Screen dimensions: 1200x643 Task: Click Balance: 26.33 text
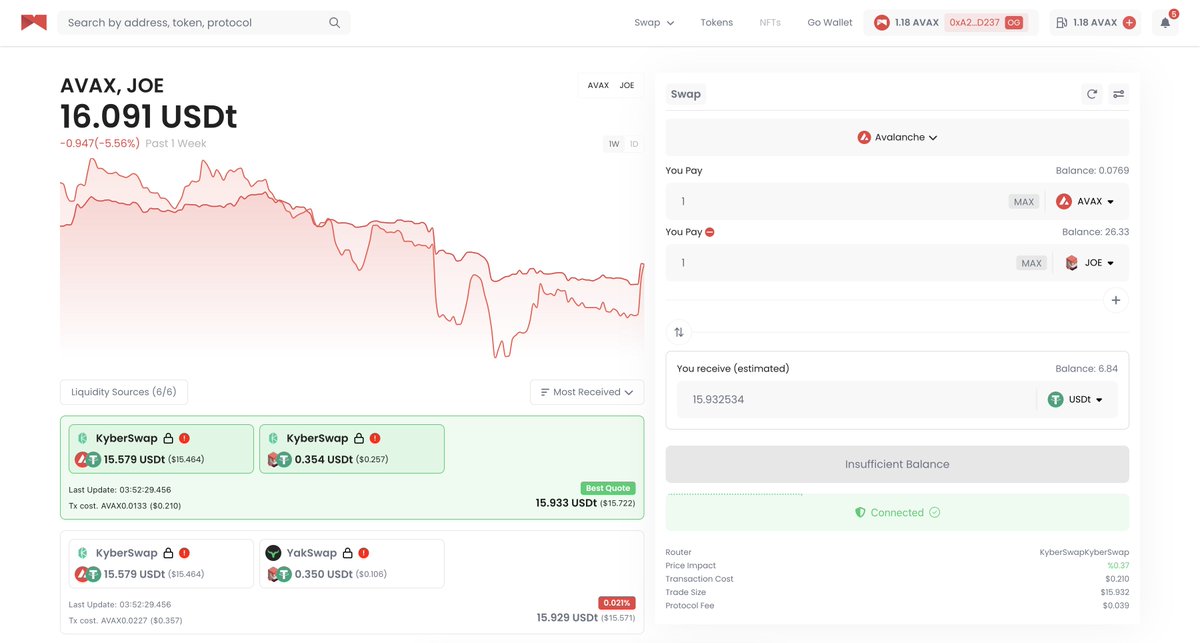pos(1095,232)
